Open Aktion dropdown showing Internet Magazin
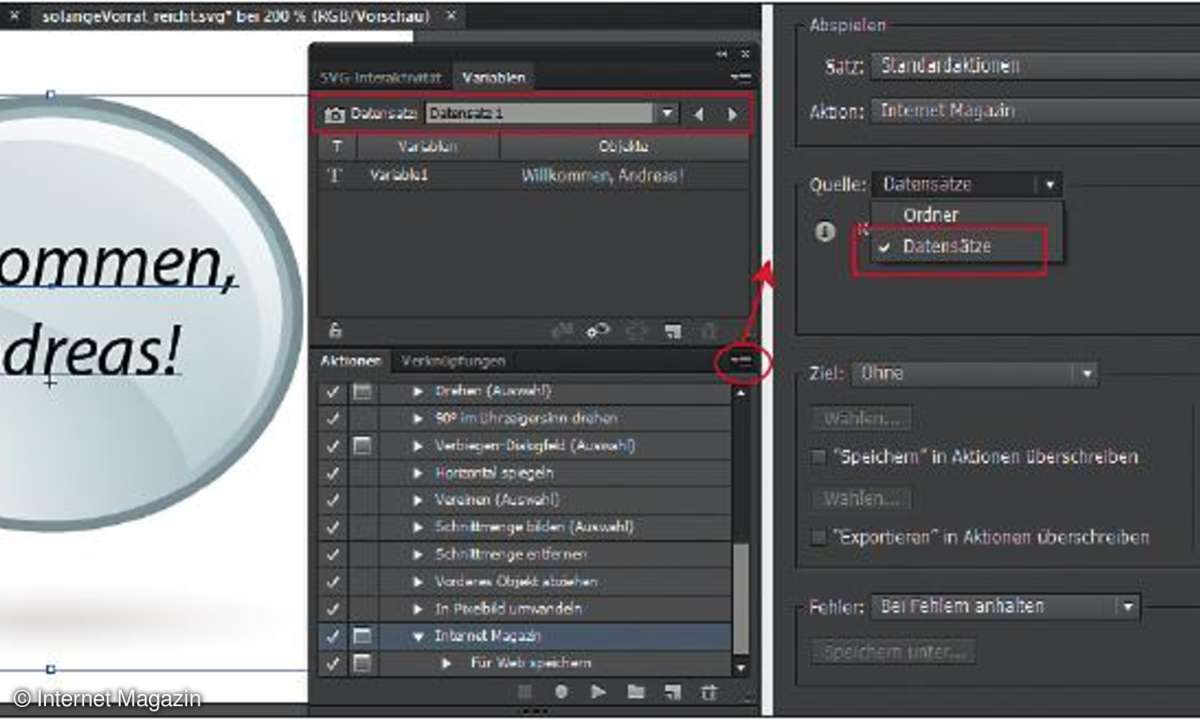 coord(1035,111)
